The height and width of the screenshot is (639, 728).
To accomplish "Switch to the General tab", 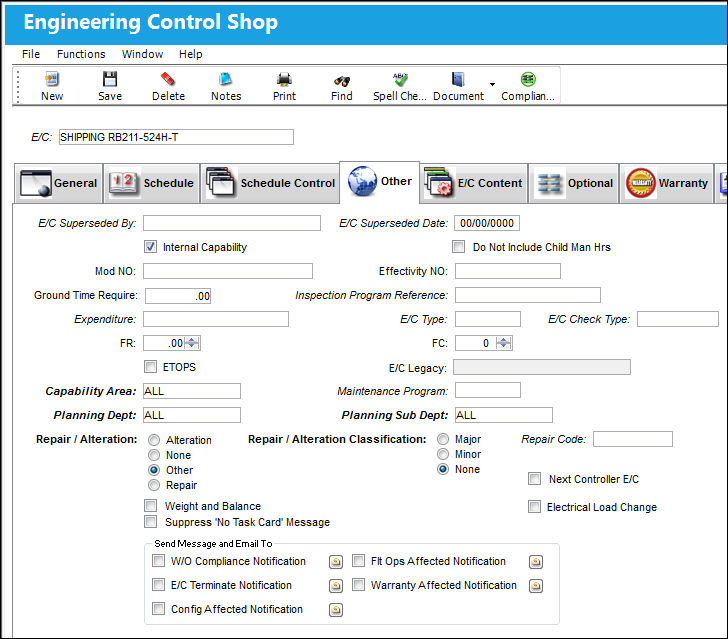I will 58,183.
